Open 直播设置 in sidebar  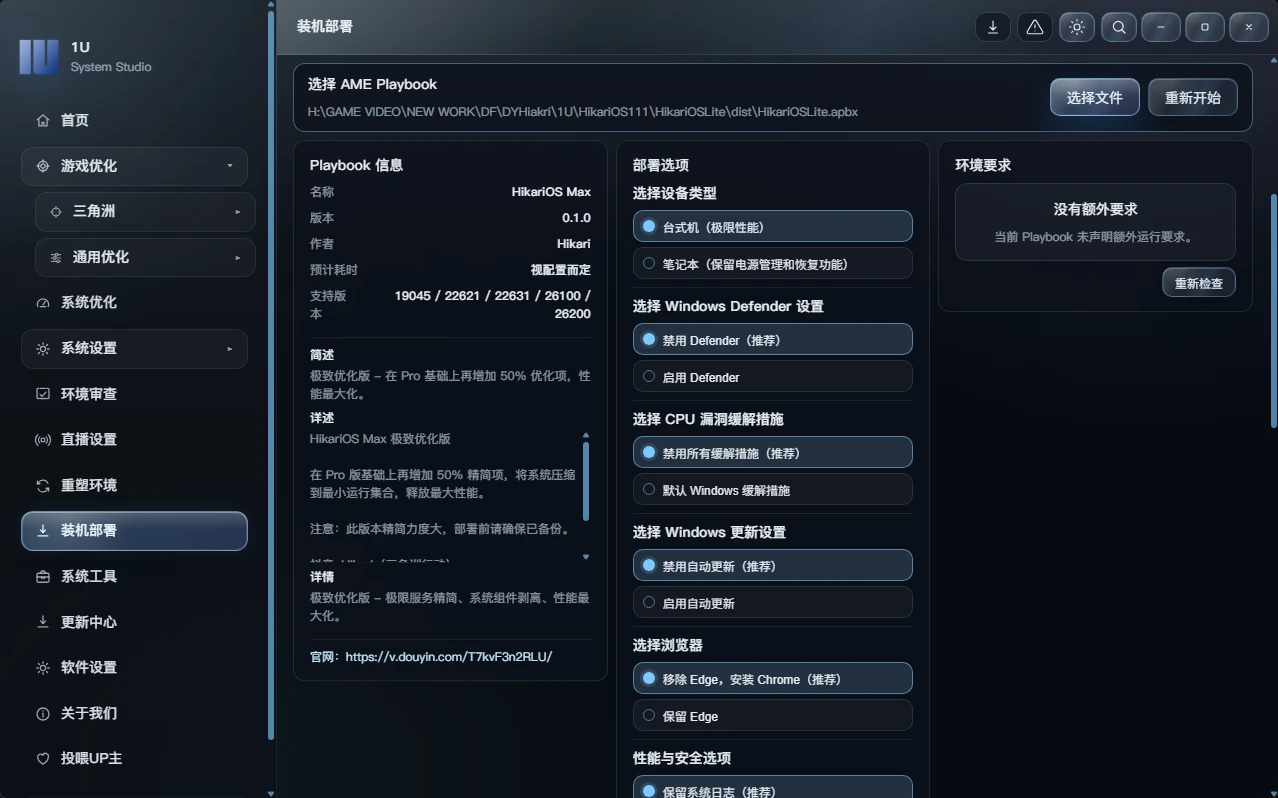134,440
